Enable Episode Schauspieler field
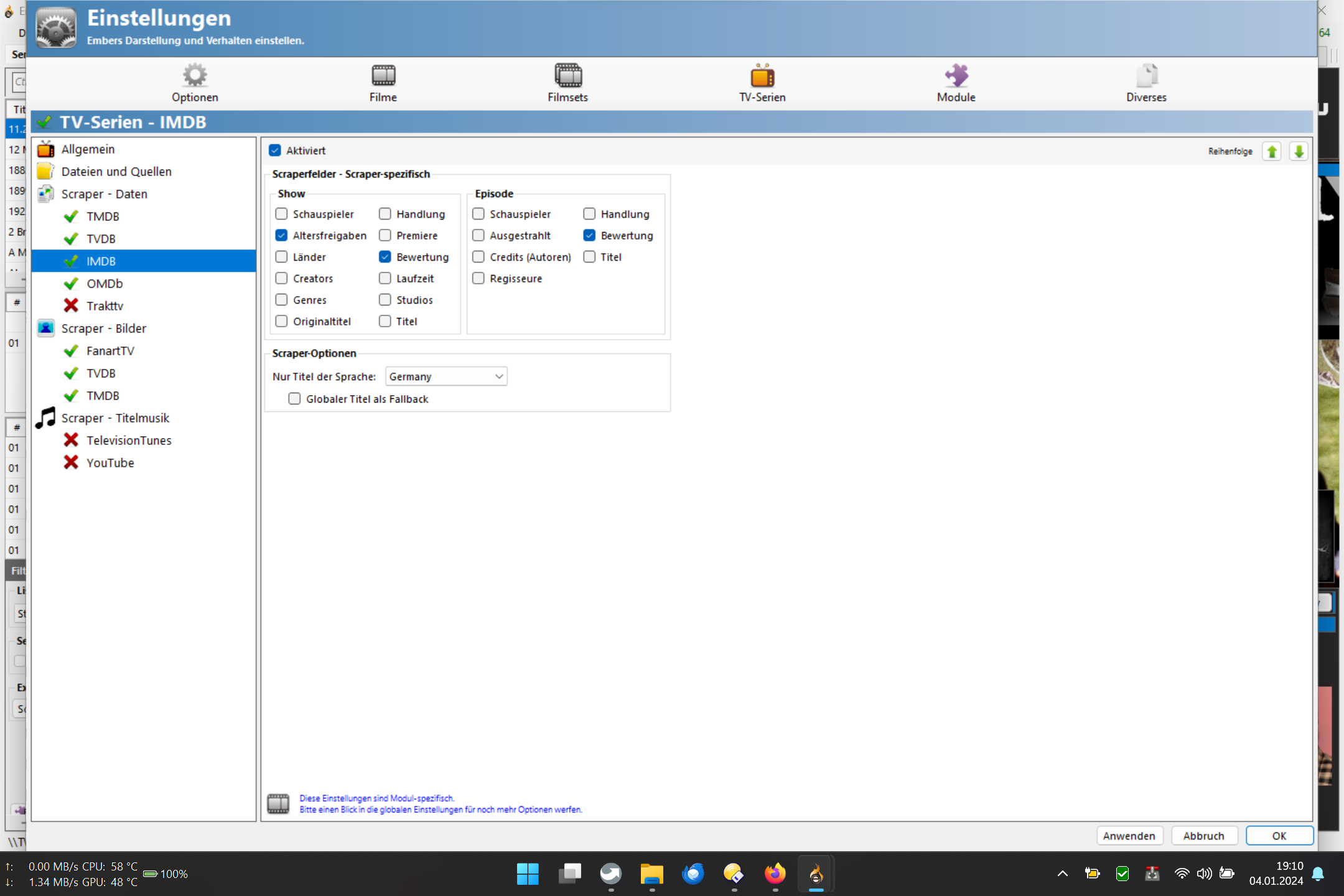 coord(478,214)
